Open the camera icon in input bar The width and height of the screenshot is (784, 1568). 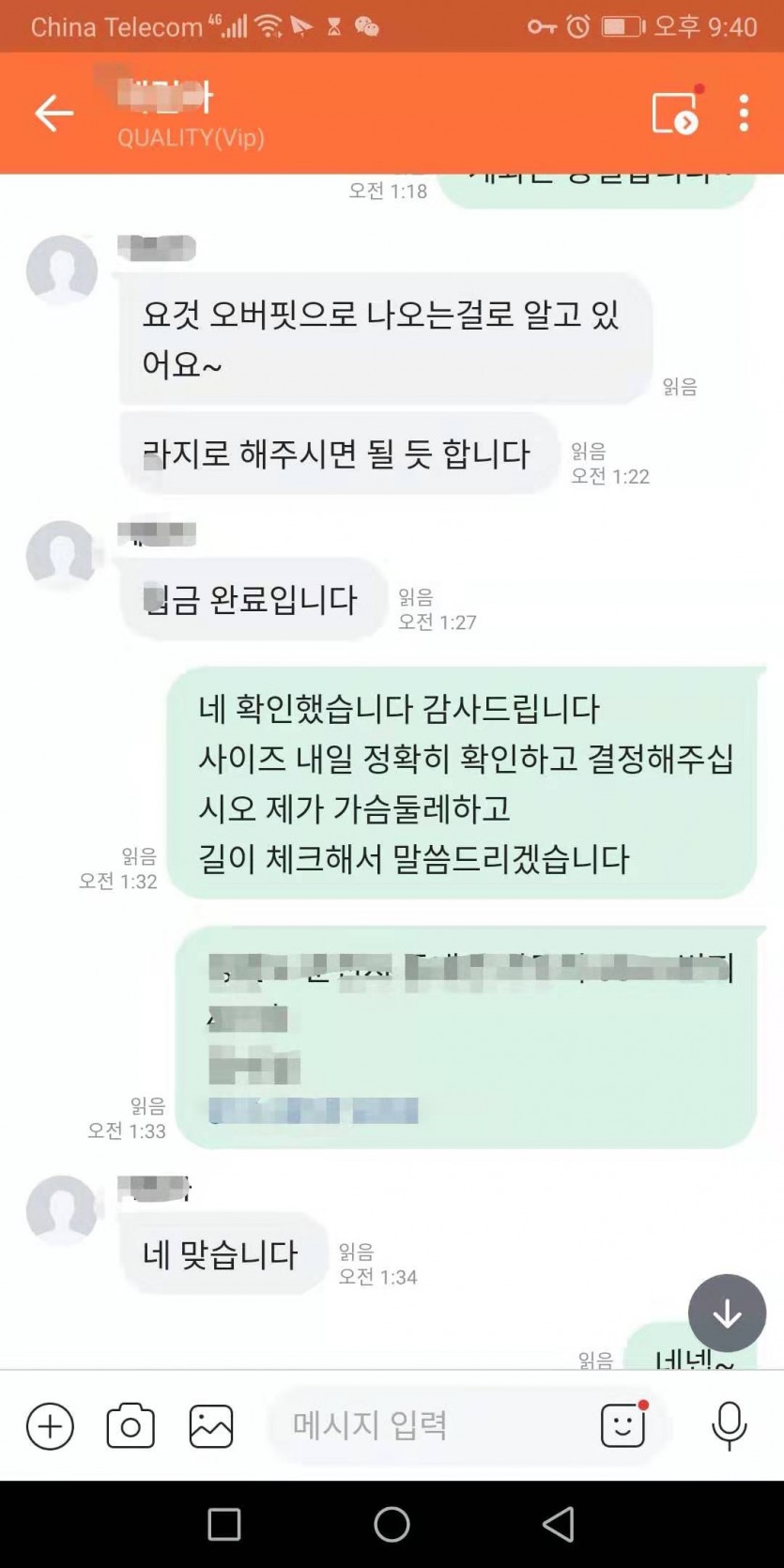(131, 1426)
